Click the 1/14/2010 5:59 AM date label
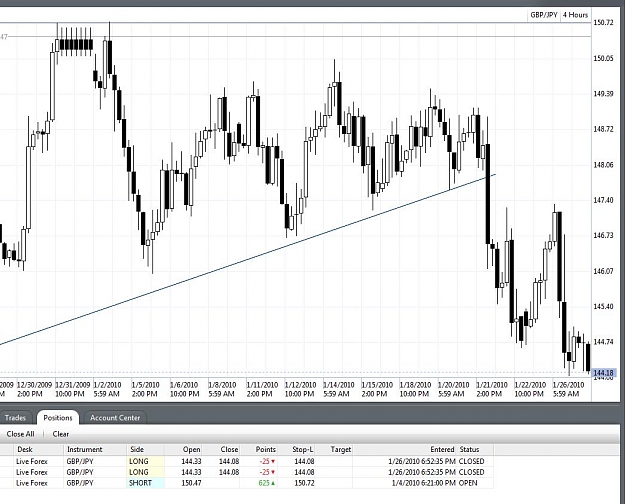Viewport: 625px width, 504px height. click(338, 389)
